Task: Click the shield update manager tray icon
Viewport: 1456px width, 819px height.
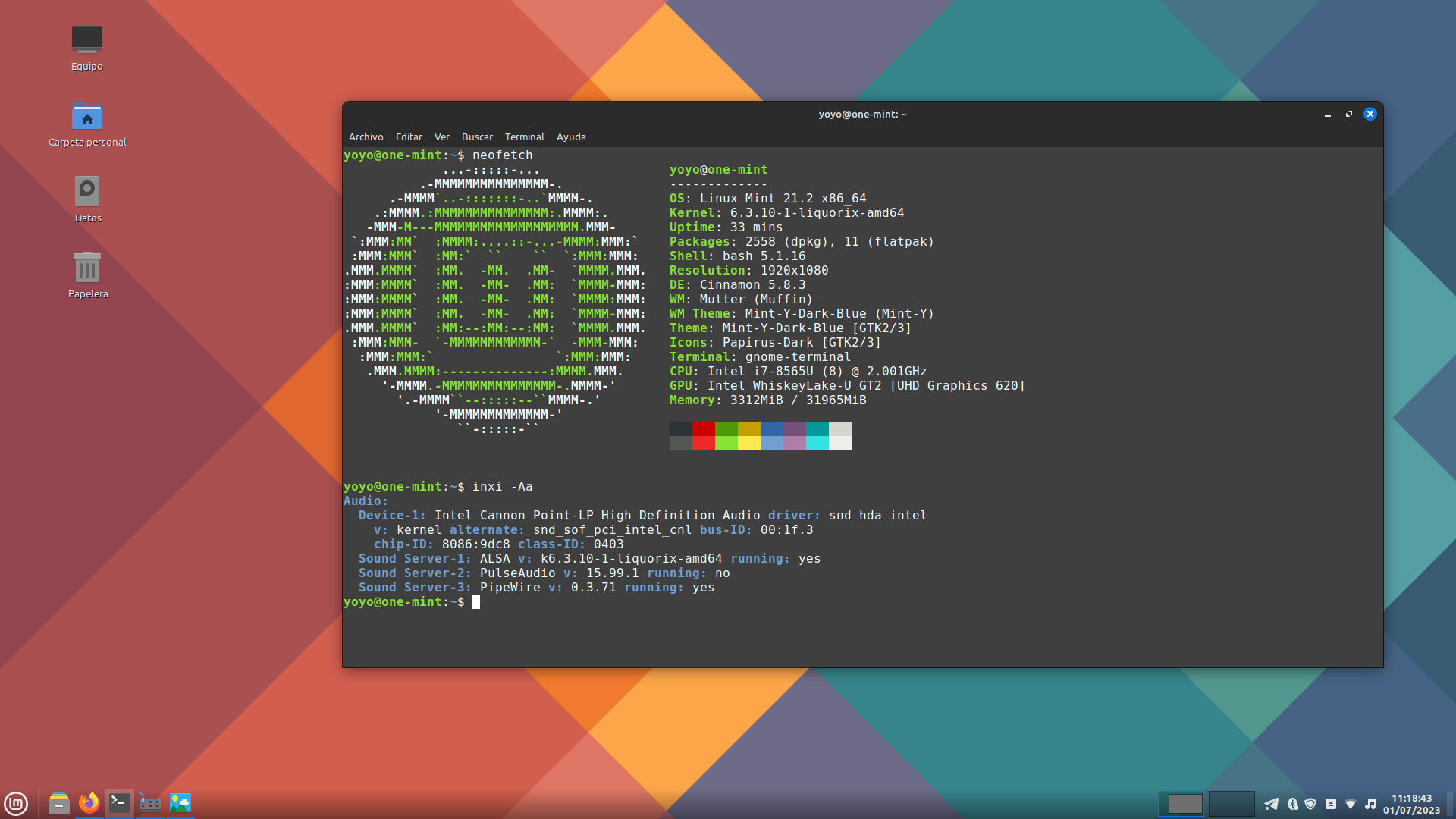Action: point(1310,804)
